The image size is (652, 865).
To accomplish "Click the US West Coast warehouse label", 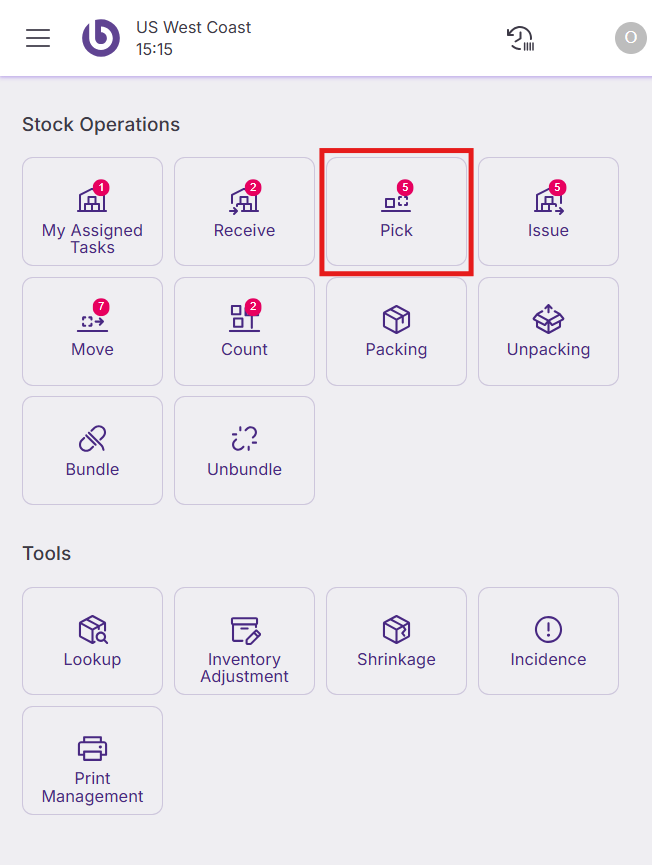I will [x=194, y=27].
